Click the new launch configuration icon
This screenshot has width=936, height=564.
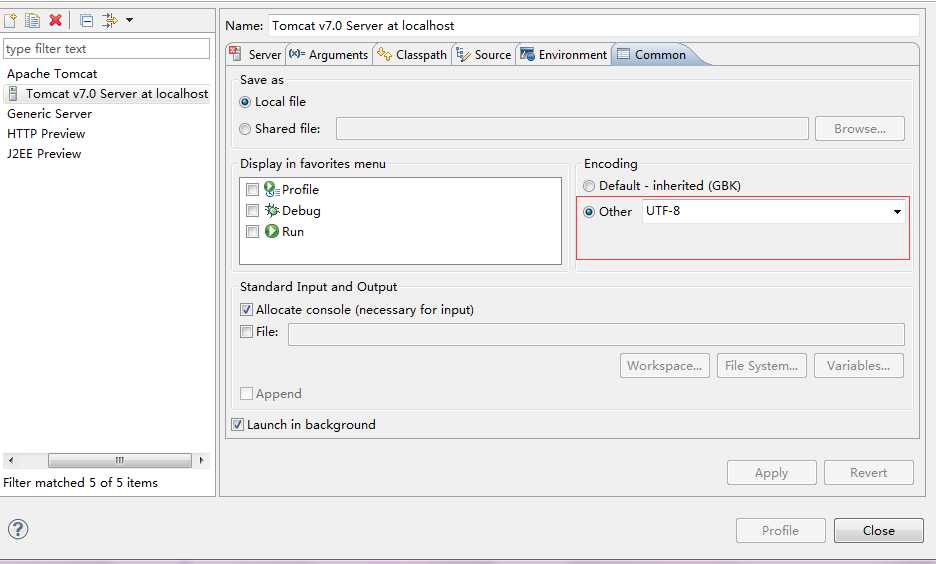10,21
